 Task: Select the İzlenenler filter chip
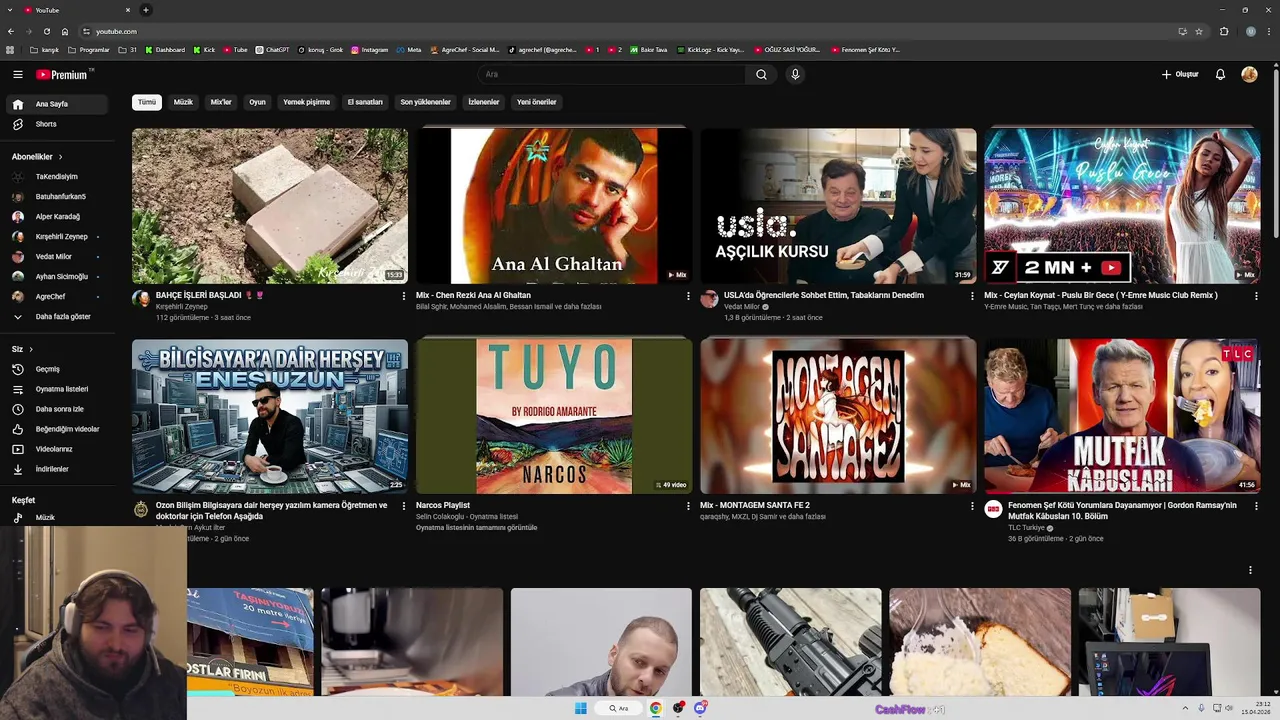pos(484,102)
